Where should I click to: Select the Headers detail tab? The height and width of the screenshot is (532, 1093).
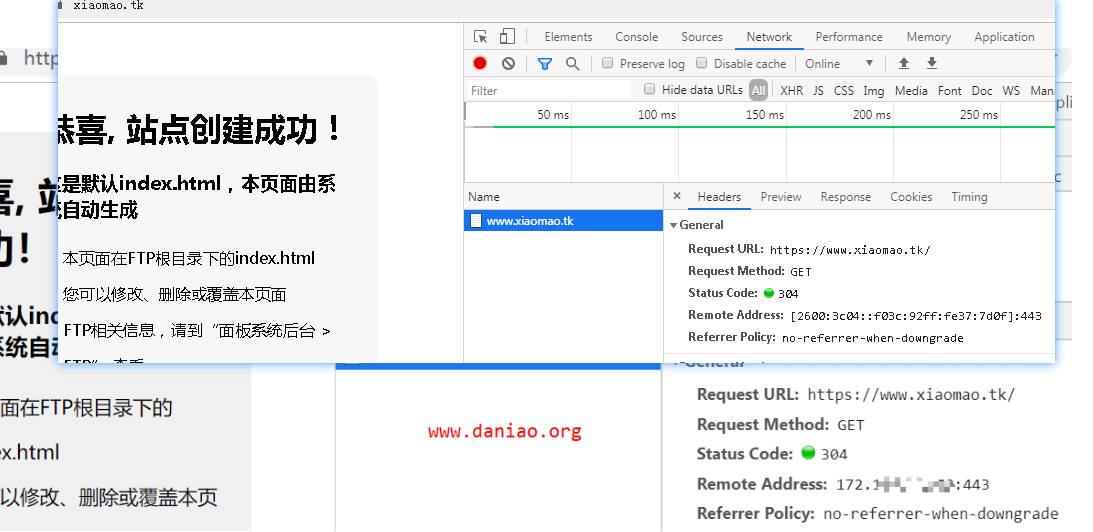pos(719,197)
